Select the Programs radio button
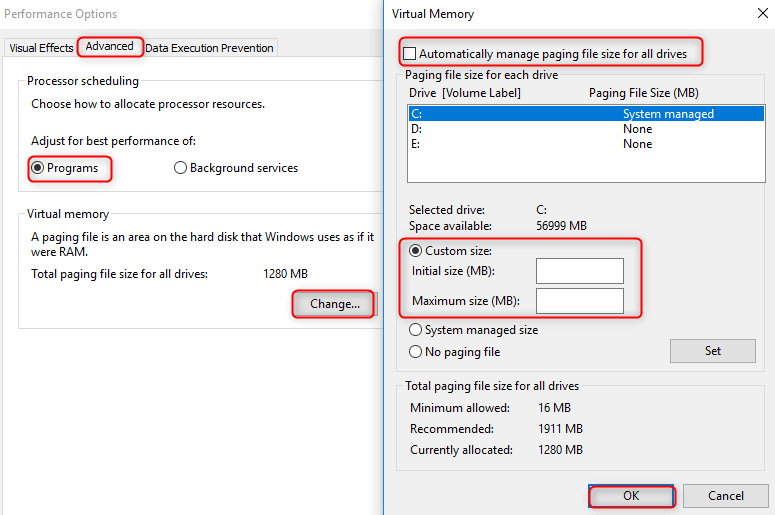Viewport: 775px width, 515px height. tap(38, 168)
